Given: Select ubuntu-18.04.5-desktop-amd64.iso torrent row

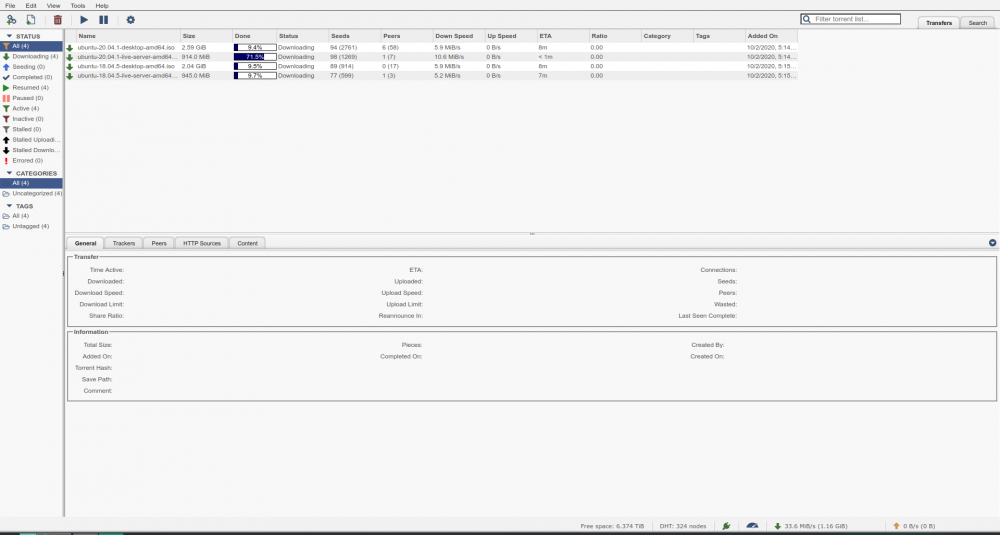Looking at the screenshot, I should [x=431, y=66].
